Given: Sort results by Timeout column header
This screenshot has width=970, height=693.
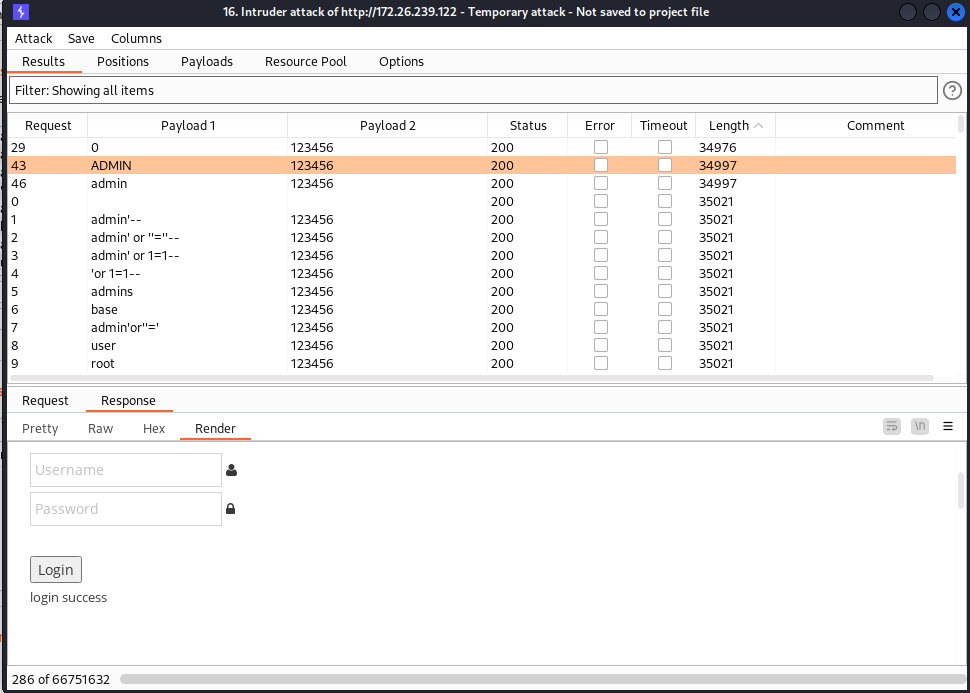Looking at the screenshot, I should [x=663, y=126].
